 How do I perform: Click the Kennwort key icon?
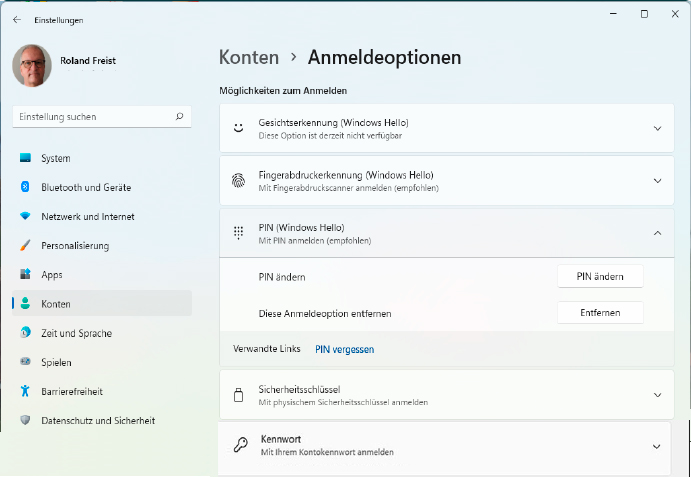pyautogui.click(x=240, y=445)
